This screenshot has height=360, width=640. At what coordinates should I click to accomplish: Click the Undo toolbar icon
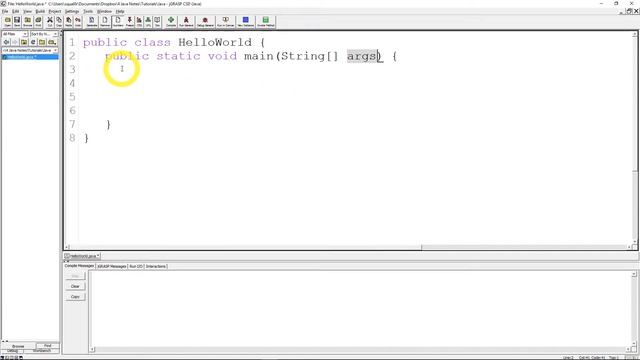point(78,22)
